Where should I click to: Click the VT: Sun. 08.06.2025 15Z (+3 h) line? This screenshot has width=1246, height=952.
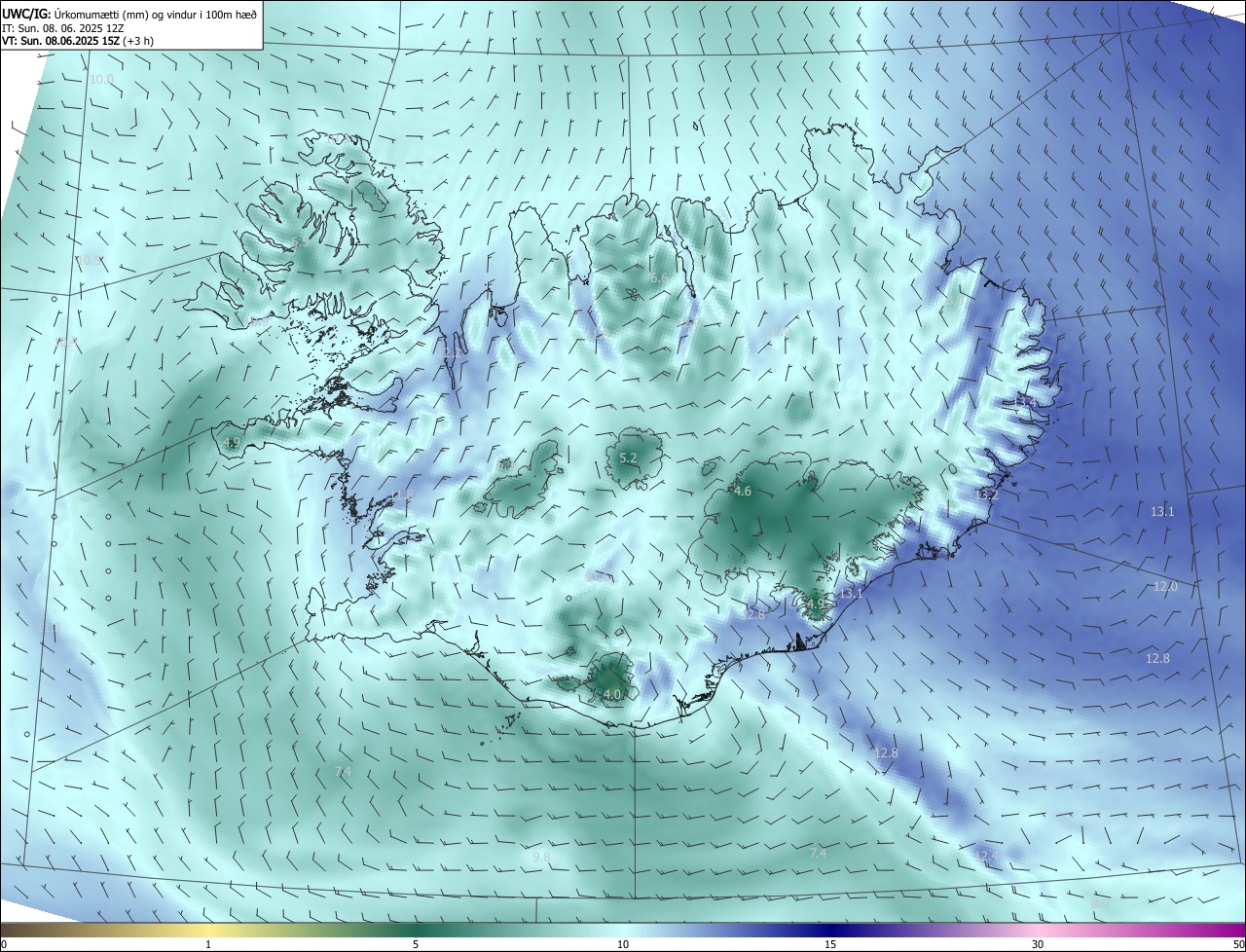coord(78,41)
